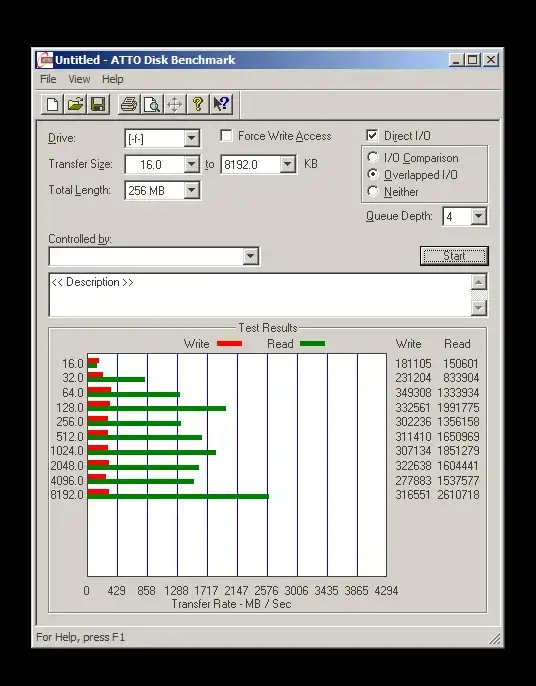The height and width of the screenshot is (686, 536).
Task: Open the File menu
Action: point(48,79)
